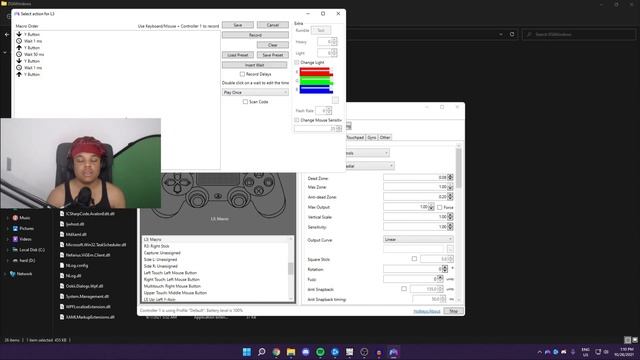Open DS4Windows controller icon on taskbar
The width and height of the screenshot is (640, 360).
(x=393, y=352)
